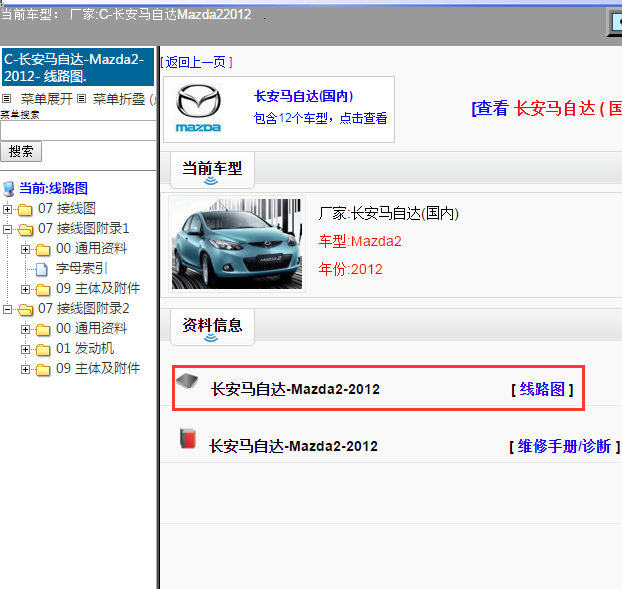Click the 01 发动机 folder icon
Viewport: 622px width, 589px height.
tap(43, 349)
